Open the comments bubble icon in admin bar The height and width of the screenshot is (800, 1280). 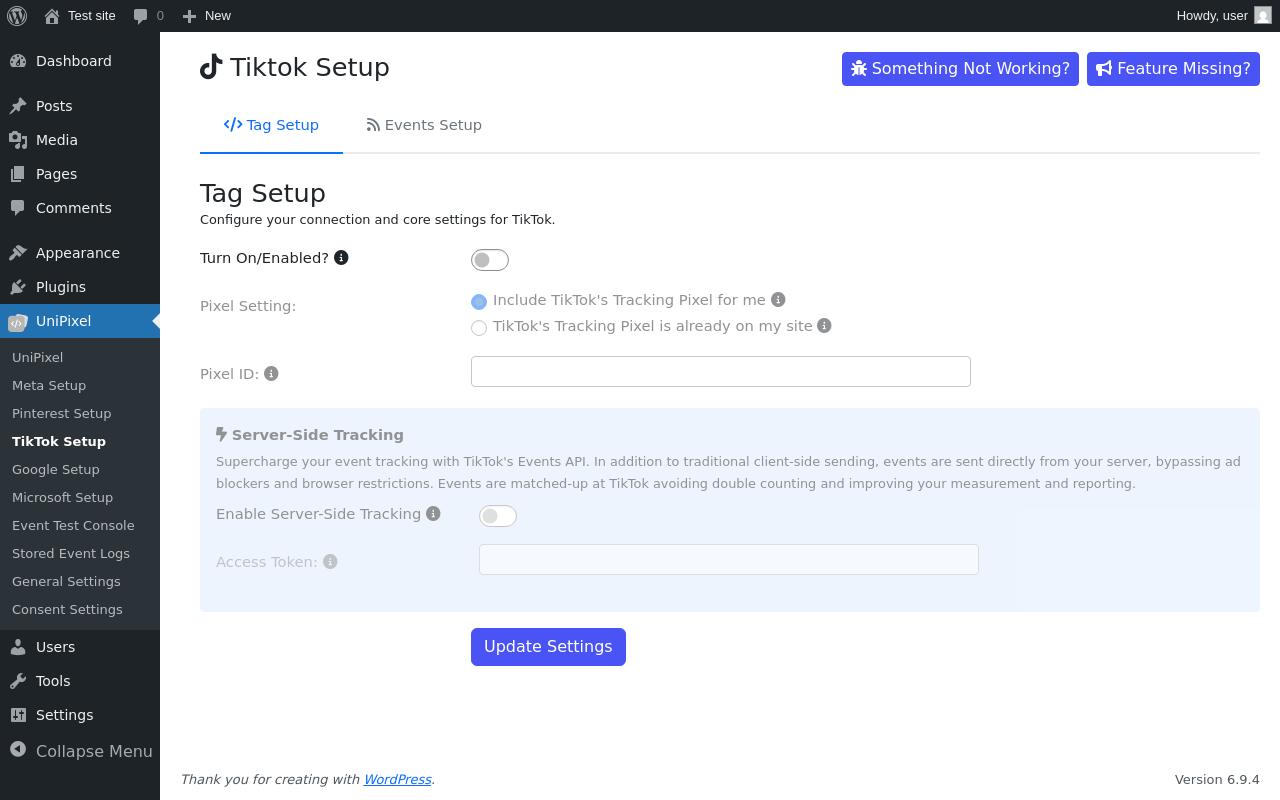click(x=141, y=16)
